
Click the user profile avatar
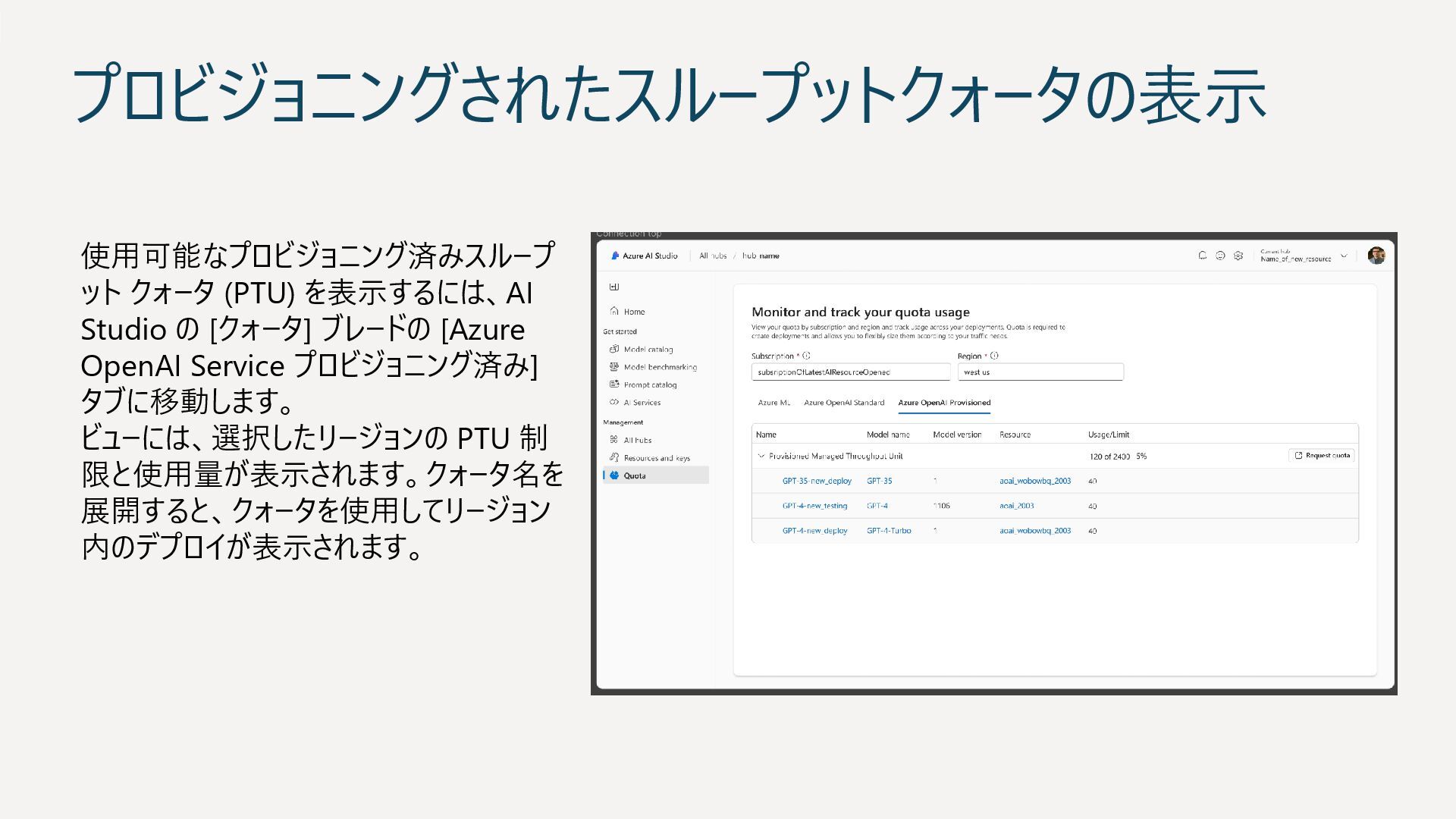(x=1376, y=256)
